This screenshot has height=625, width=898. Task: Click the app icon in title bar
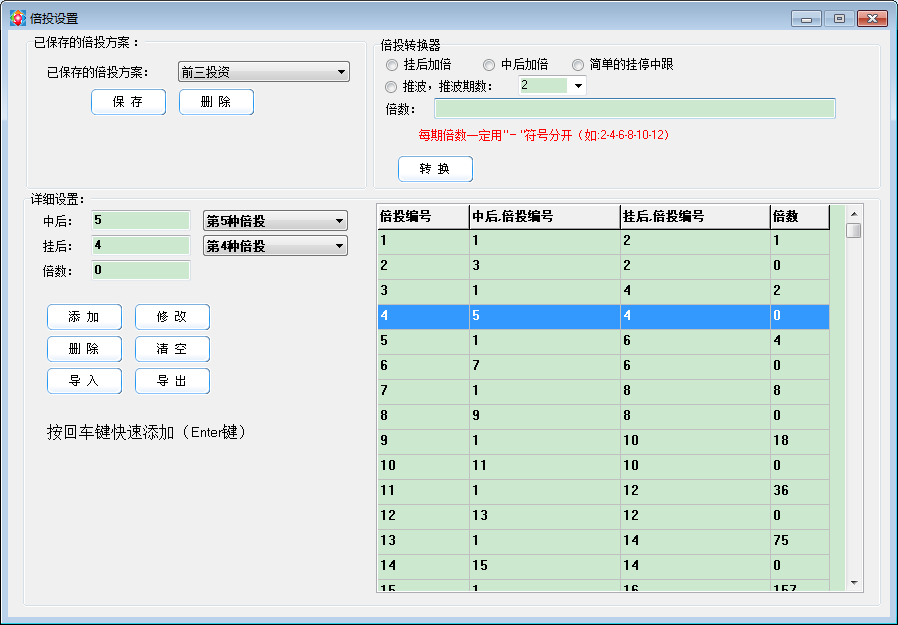tap(17, 18)
